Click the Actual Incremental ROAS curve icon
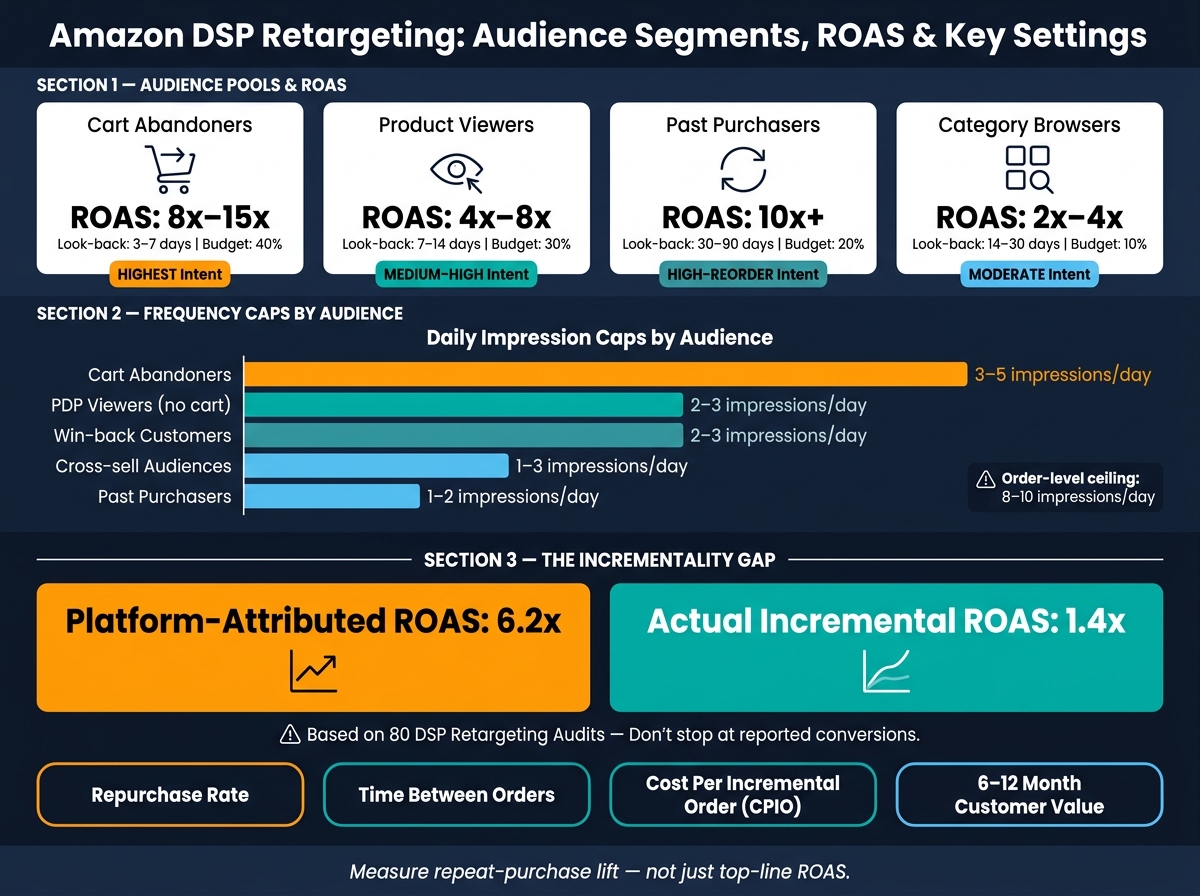Image resolution: width=1200 pixels, height=896 pixels. tap(886, 671)
